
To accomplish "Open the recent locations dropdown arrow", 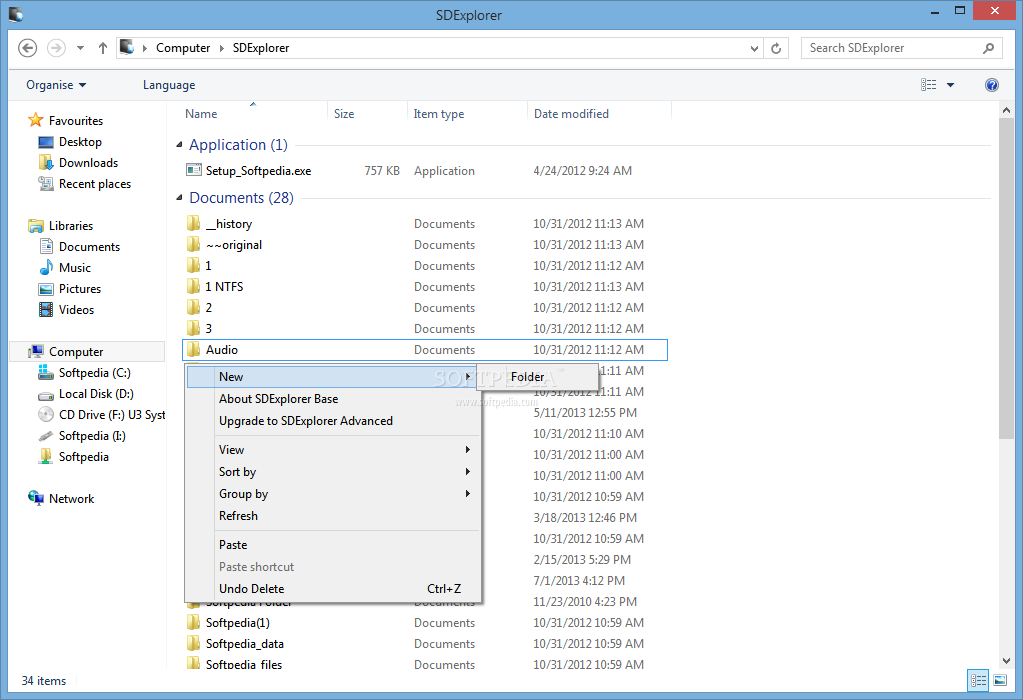I will pyautogui.click(x=80, y=48).
